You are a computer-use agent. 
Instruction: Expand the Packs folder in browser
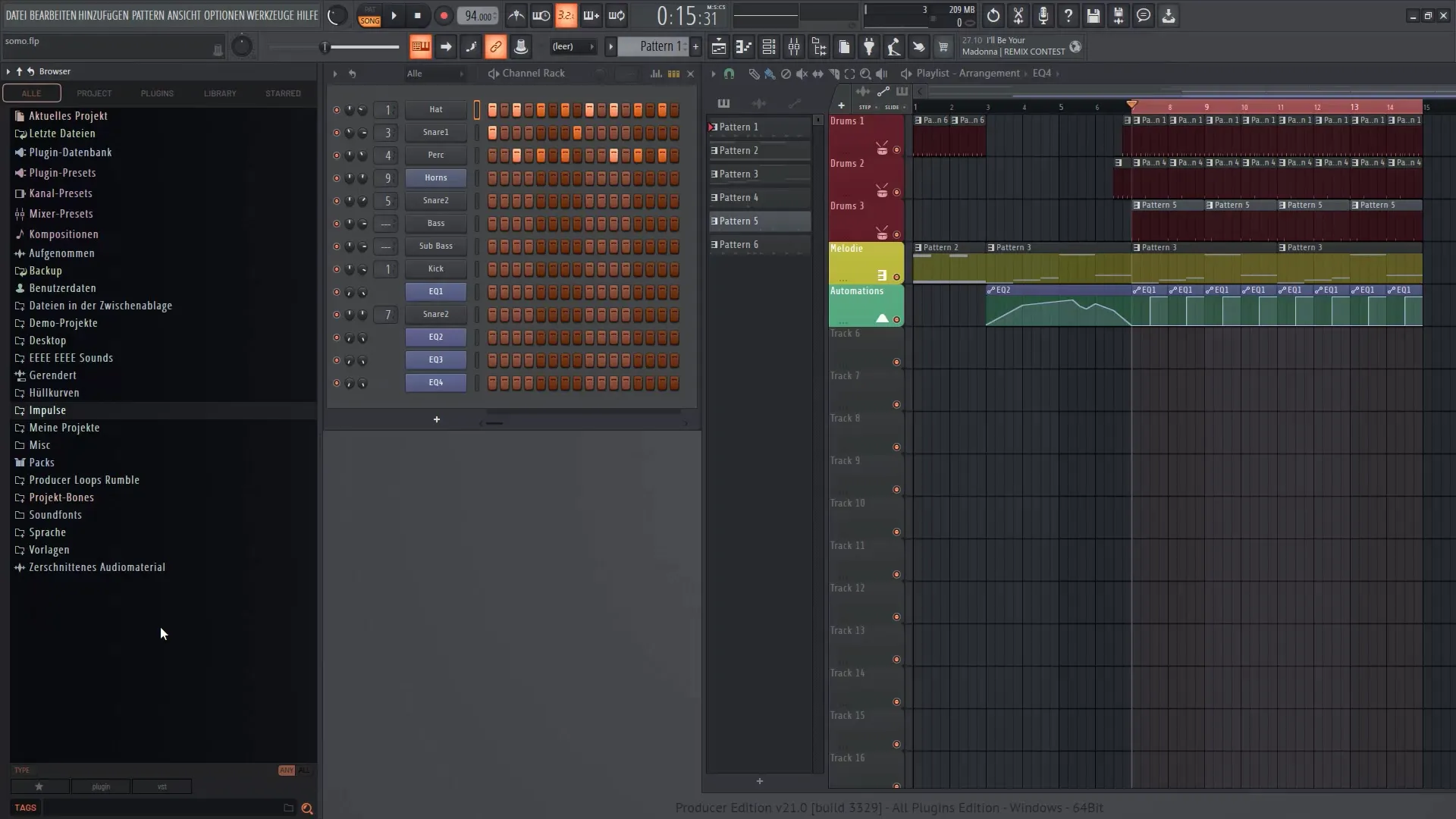pyautogui.click(x=41, y=462)
